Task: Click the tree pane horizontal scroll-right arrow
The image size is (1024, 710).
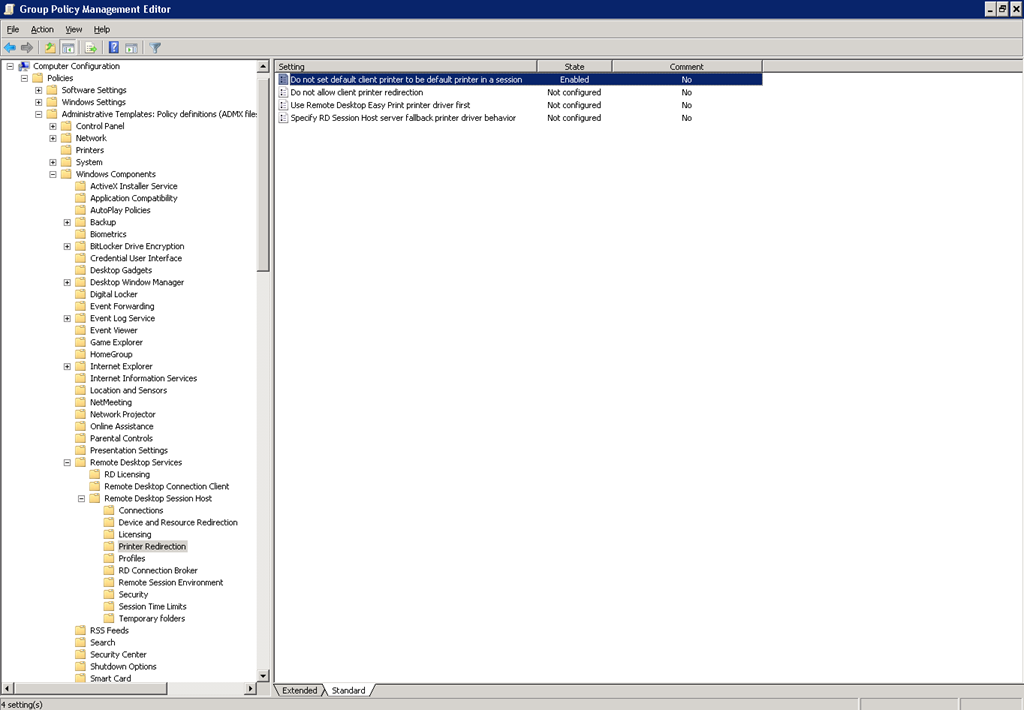Action: coord(250,688)
